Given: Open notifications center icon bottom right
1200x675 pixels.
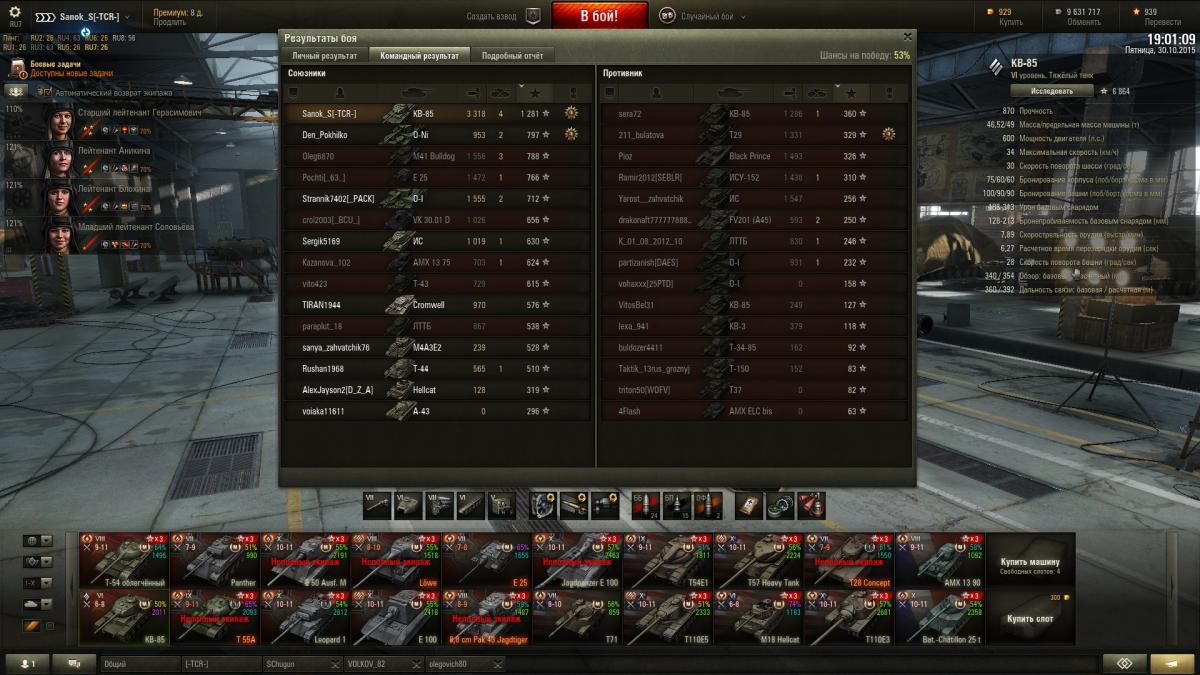Looking at the screenshot, I should tap(1124, 663).
